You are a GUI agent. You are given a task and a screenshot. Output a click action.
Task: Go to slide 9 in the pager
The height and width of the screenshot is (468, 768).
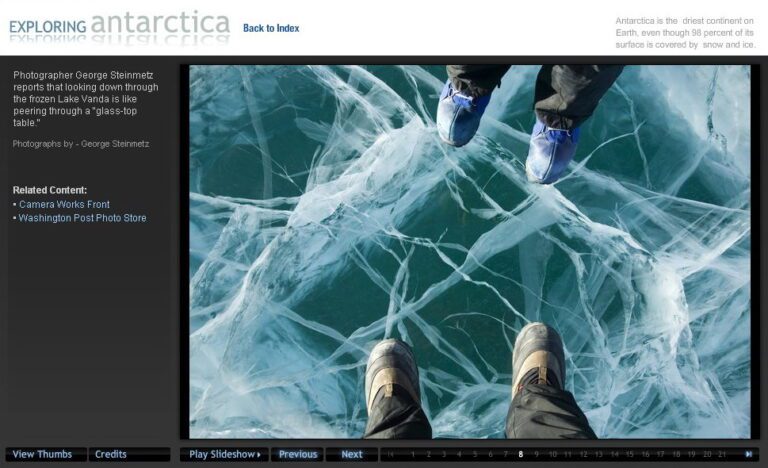[536, 454]
